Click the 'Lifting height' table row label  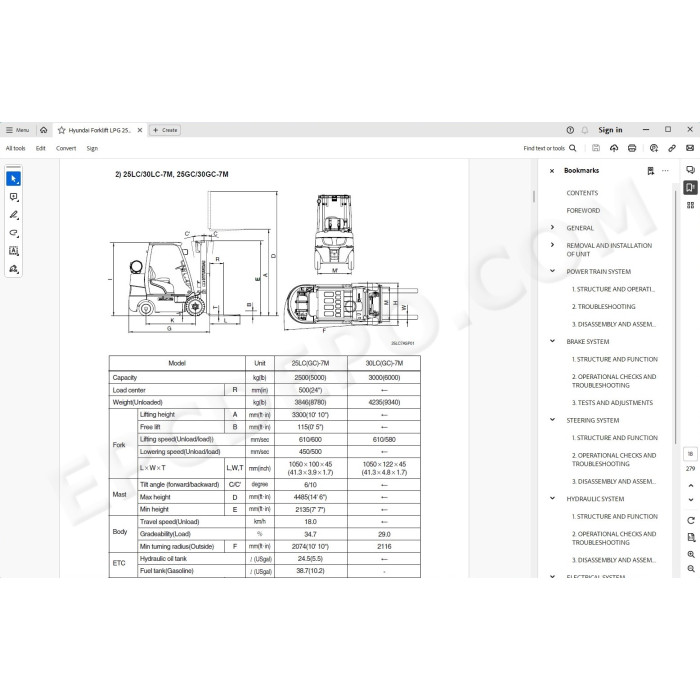tap(157, 414)
